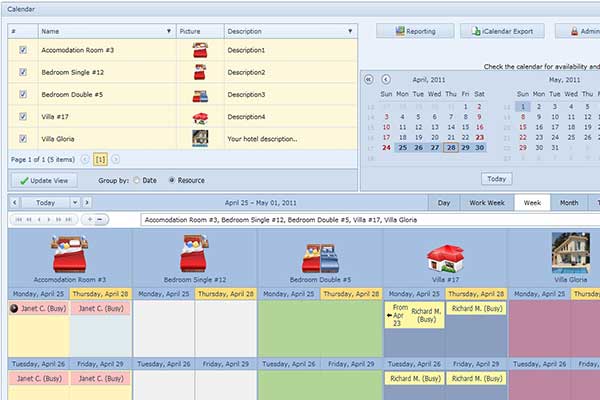The width and height of the screenshot is (600, 400).
Task: Go to previous grid page arrow
Action: tap(85, 159)
